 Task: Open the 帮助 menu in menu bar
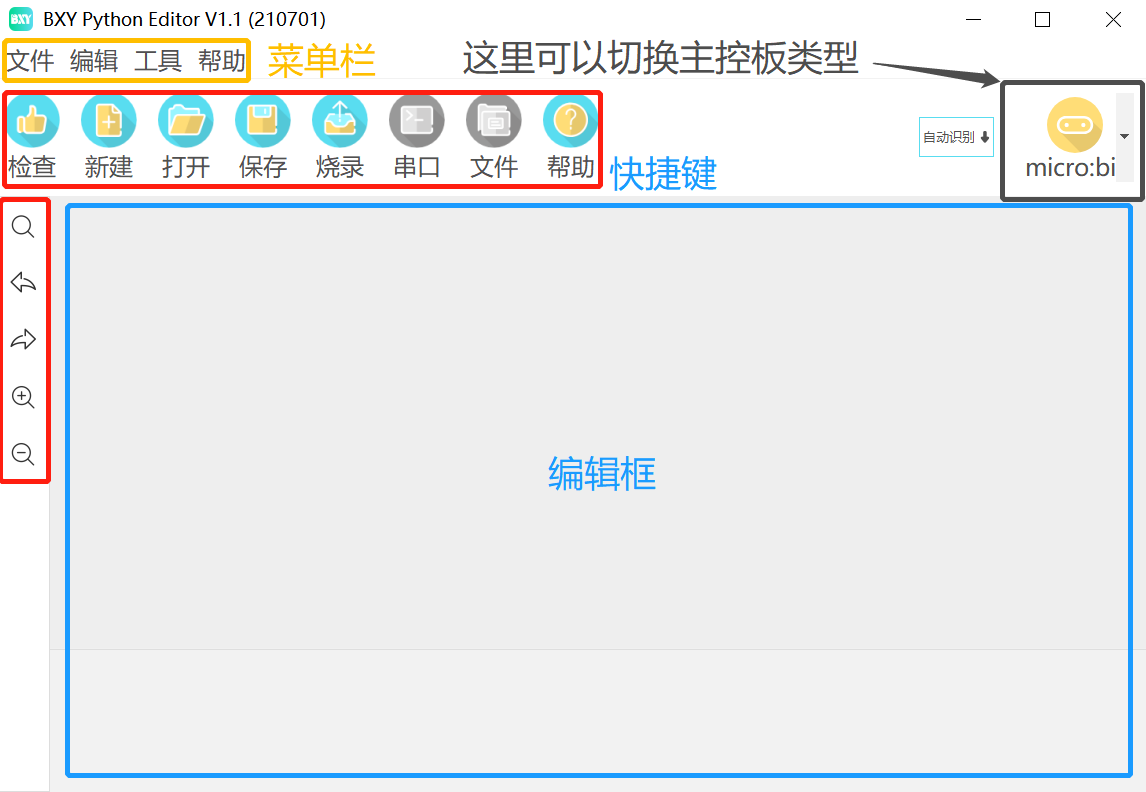coord(221,62)
